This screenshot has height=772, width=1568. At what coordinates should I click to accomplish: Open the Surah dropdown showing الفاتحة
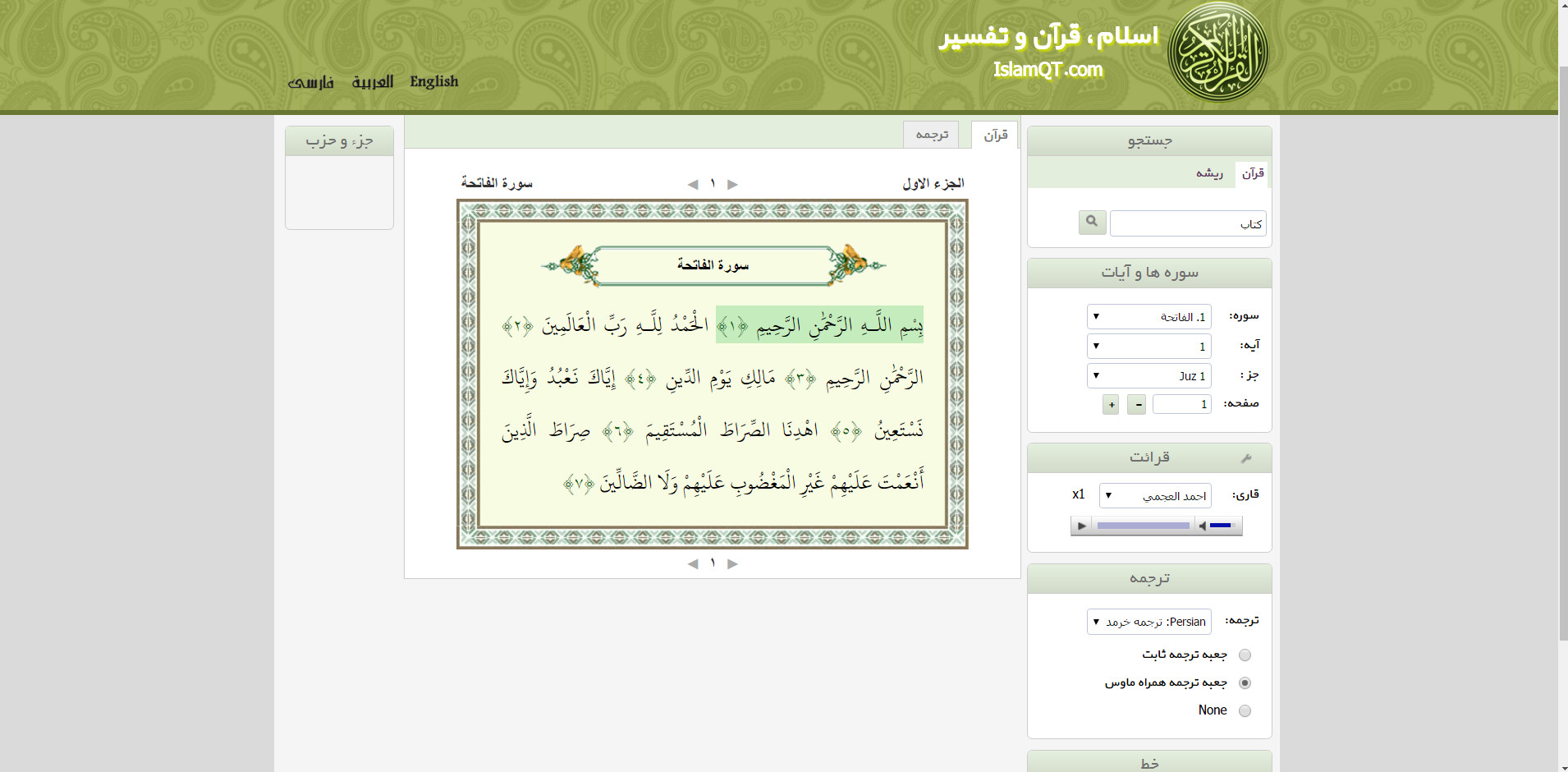pyautogui.click(x=1149, y=317)
